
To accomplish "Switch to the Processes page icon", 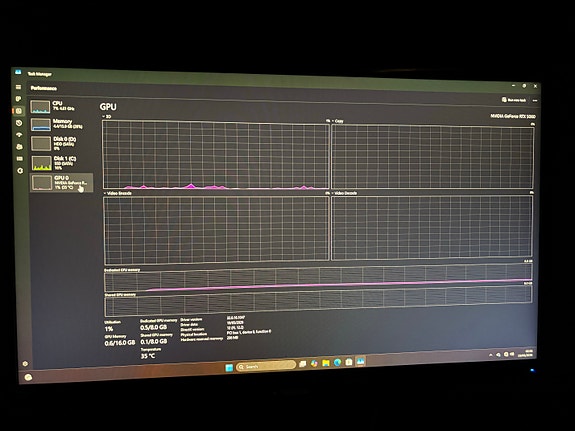I will point(19,99).
